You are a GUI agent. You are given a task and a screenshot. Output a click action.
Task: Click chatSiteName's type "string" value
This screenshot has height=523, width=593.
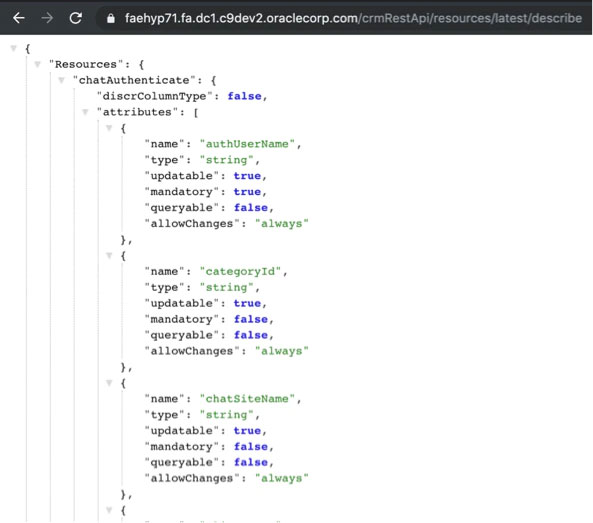(227, 414)
